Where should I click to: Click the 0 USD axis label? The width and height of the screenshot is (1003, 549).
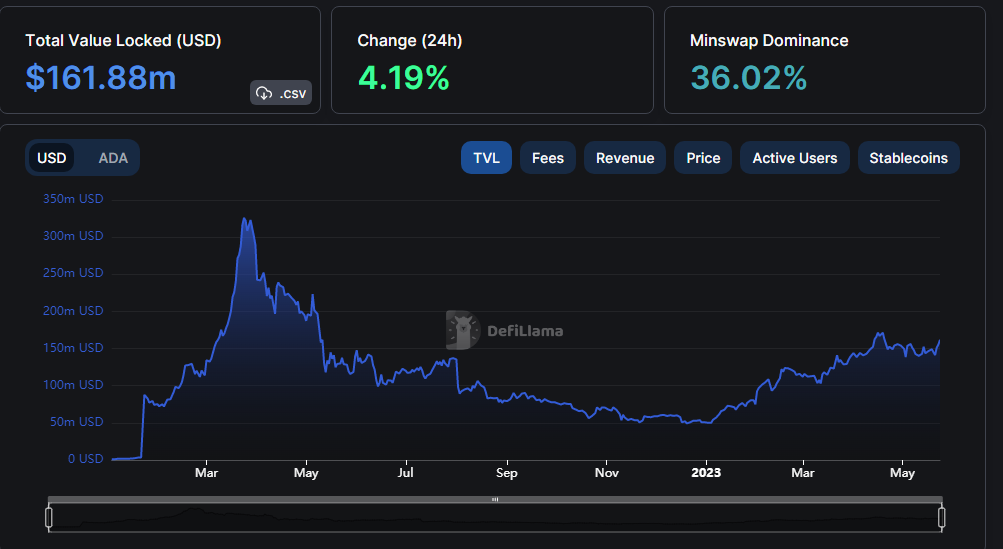point(86,459)
